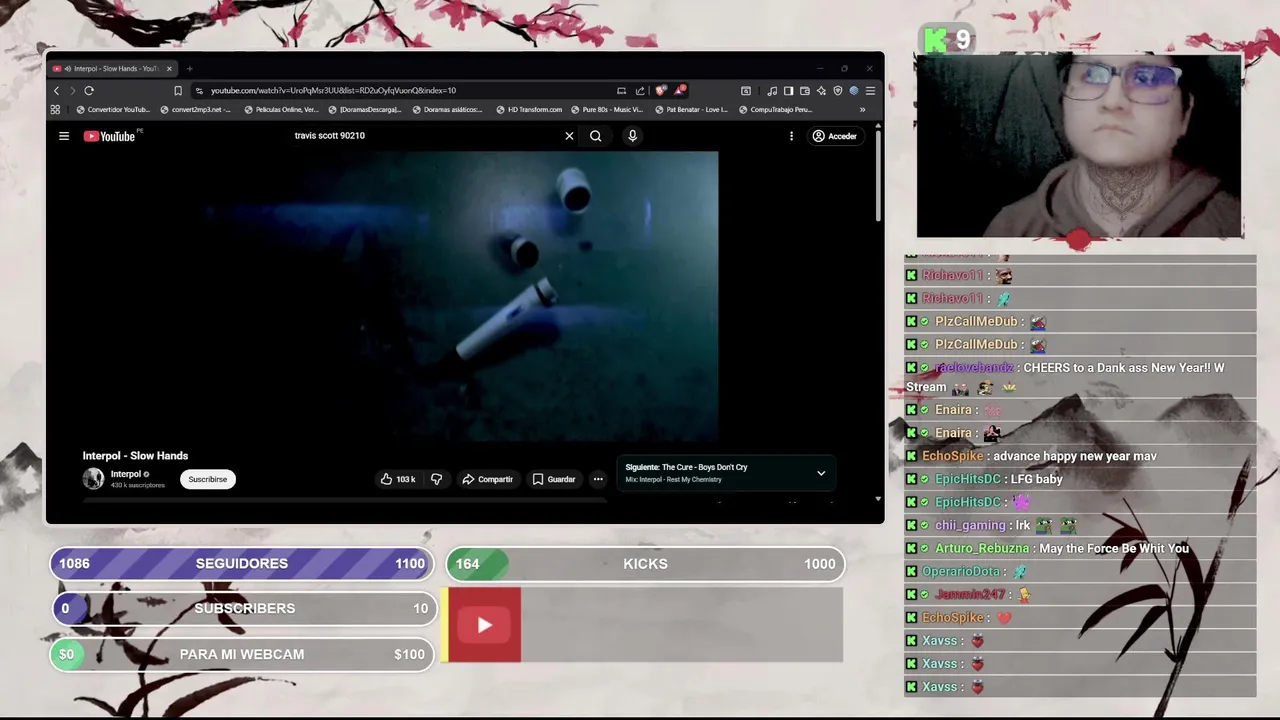Open CompuTrabajo Peru bookmark
1280x720 pixels.
tap(776, 110)
